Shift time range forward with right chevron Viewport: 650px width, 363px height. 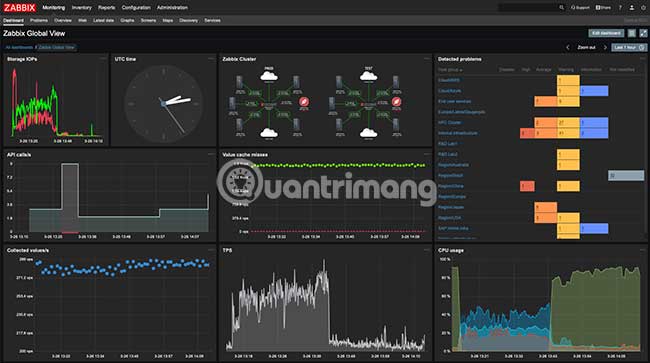click(605, 47)
